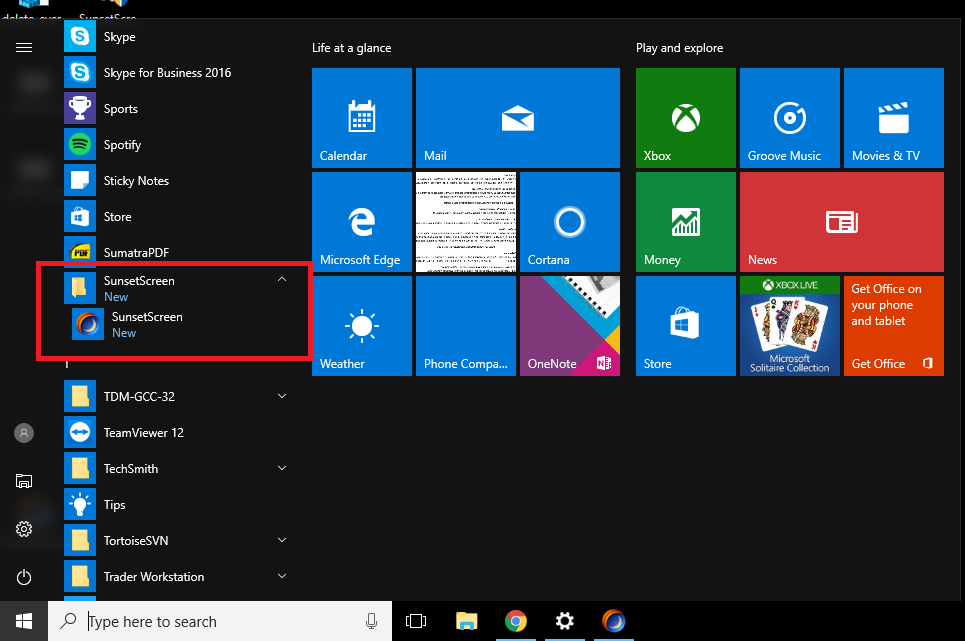Open the Microsoft Solitaire Collection tile
Screen dimensions: 965x641
click(790, 325)
